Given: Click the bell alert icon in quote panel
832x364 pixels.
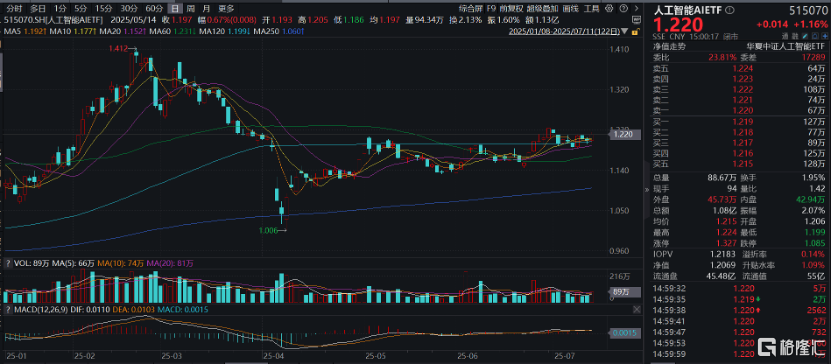Looking at the screenshot, I should 814,36.
